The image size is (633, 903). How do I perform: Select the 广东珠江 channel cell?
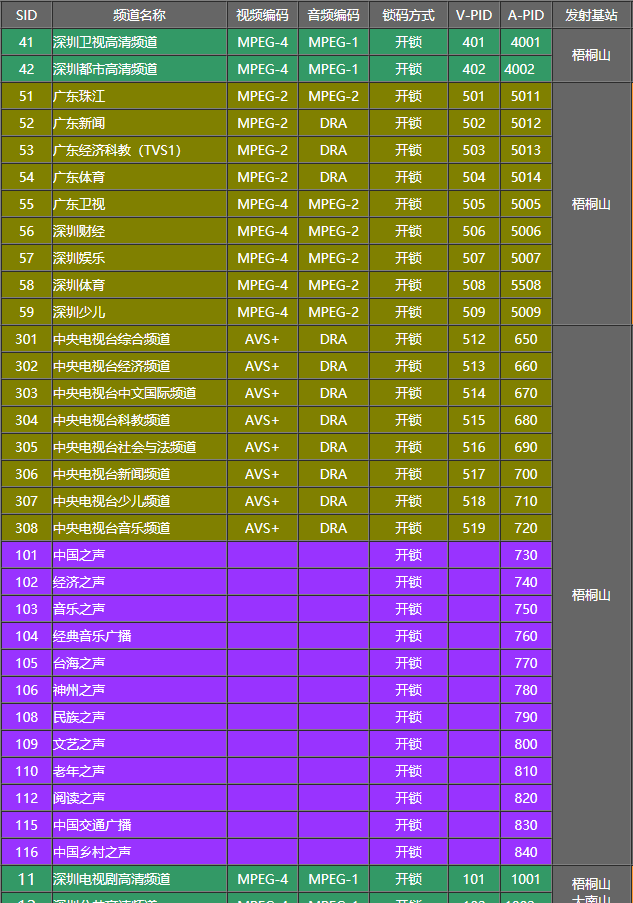point(79,96)
